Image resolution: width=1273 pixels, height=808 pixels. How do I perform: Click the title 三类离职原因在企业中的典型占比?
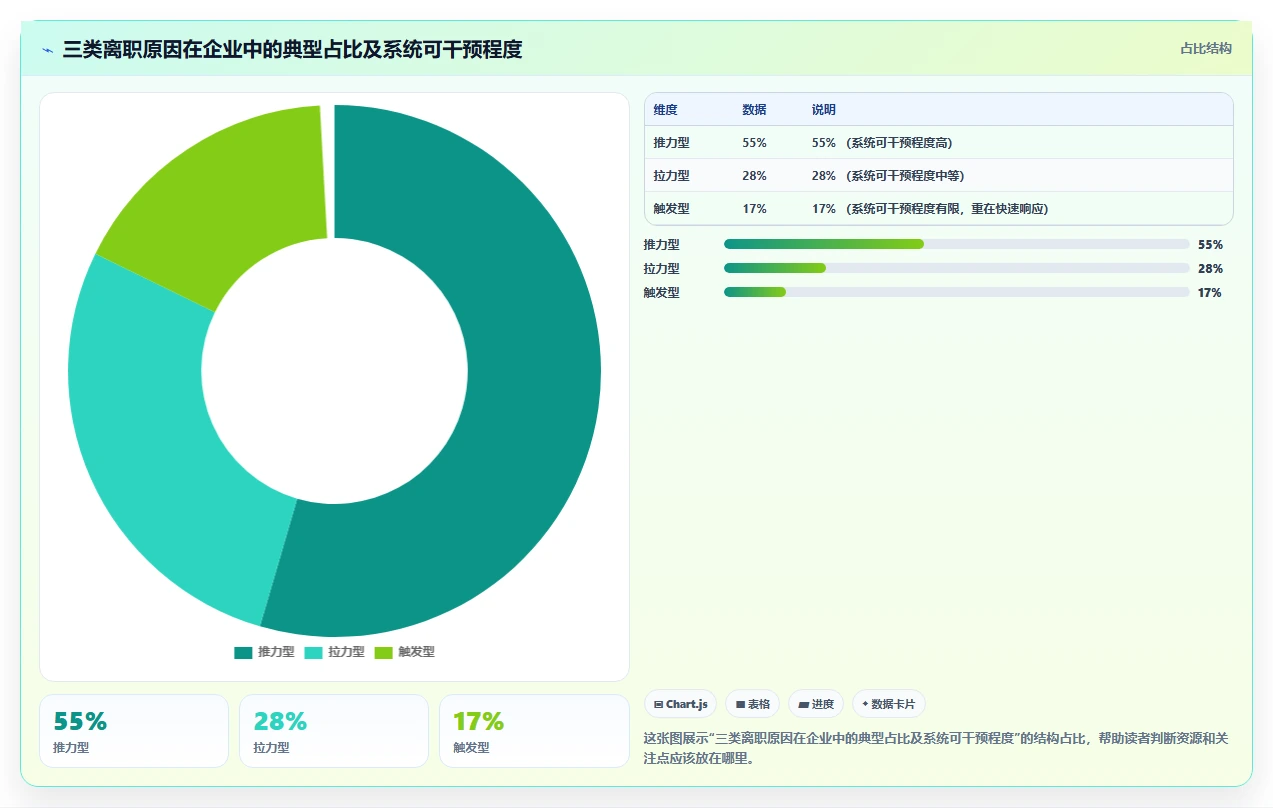(x=212, y=50)
